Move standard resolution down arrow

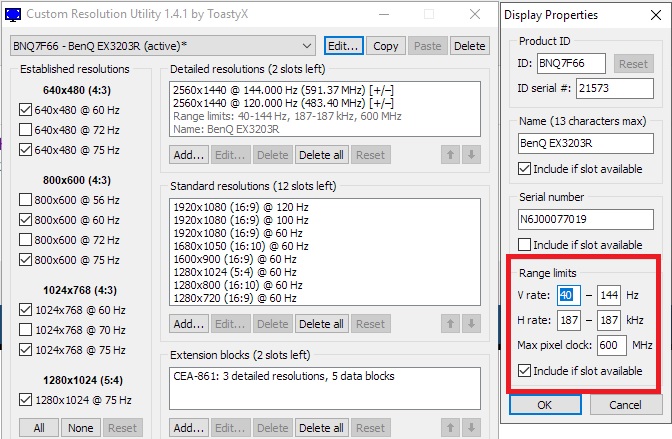[x=471, y=324]
